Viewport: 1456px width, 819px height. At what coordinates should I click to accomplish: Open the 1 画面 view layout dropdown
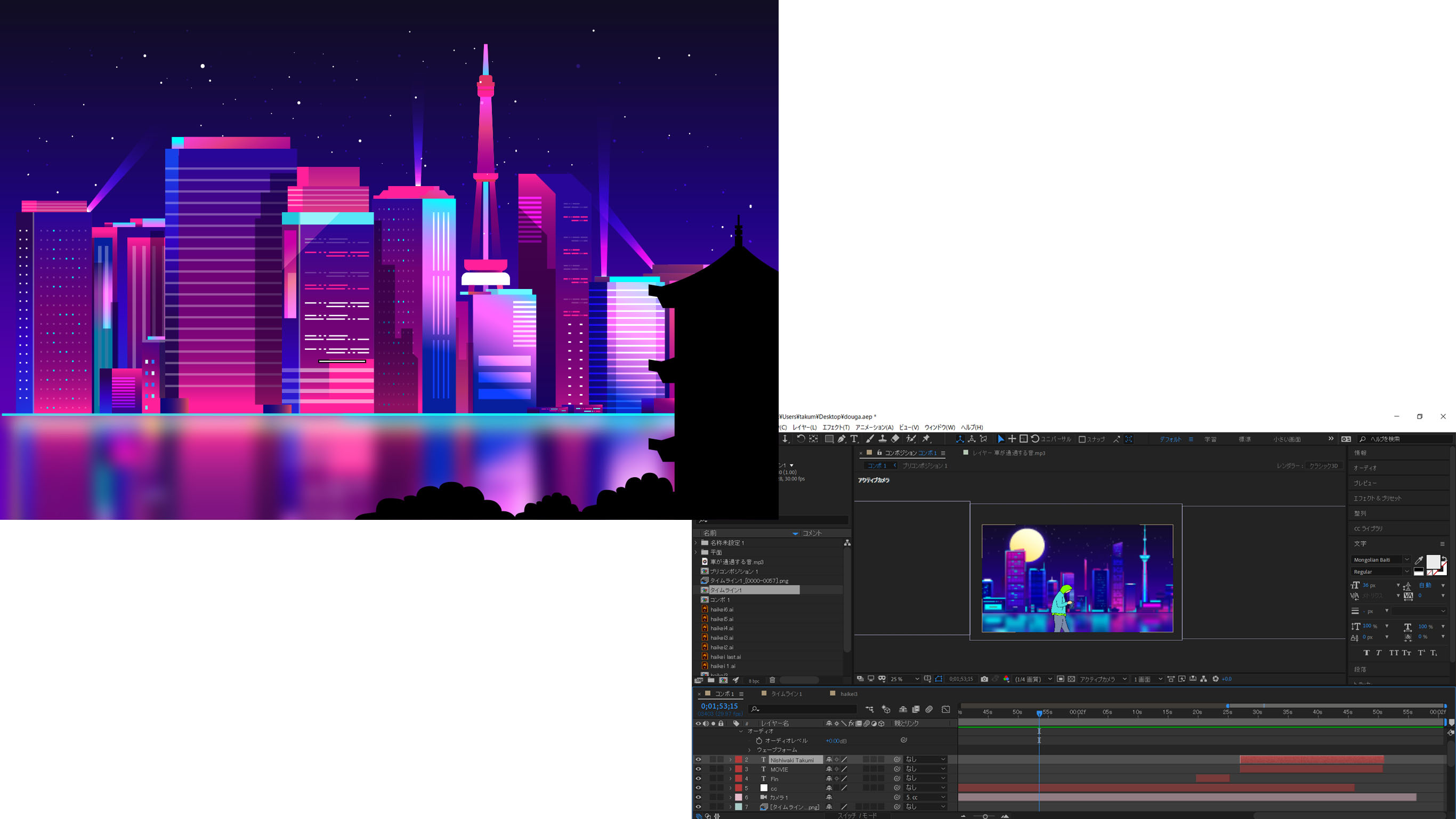click(x=1148, y=679)
